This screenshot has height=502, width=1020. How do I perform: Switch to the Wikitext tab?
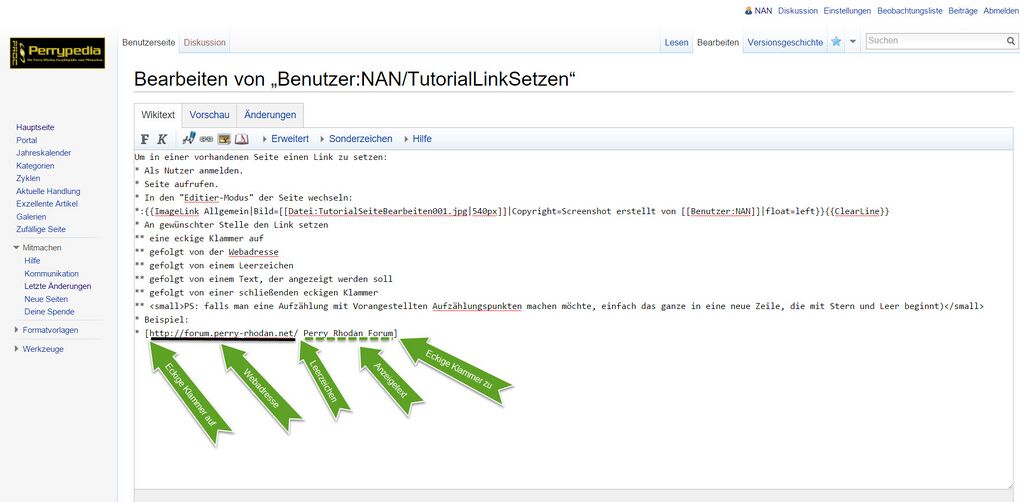point(158,115)
